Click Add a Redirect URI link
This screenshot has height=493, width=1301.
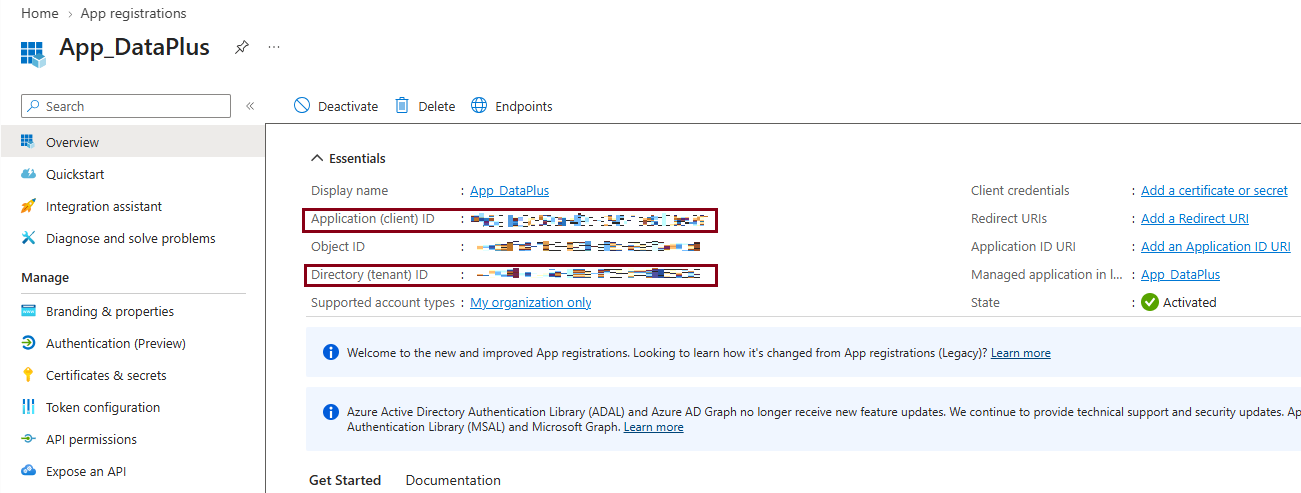click(x=1195, y=218)
